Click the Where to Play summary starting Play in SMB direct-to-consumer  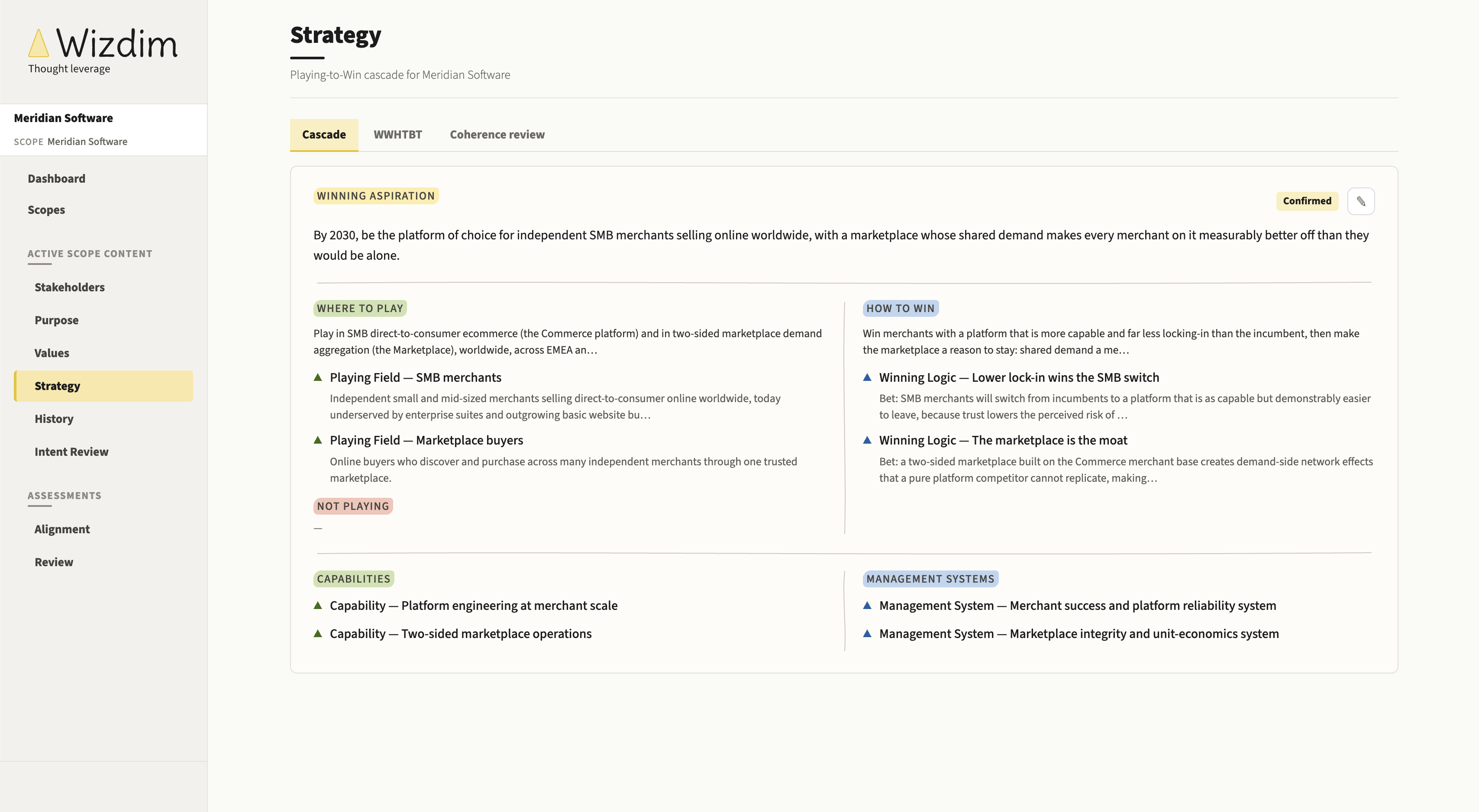567,342
